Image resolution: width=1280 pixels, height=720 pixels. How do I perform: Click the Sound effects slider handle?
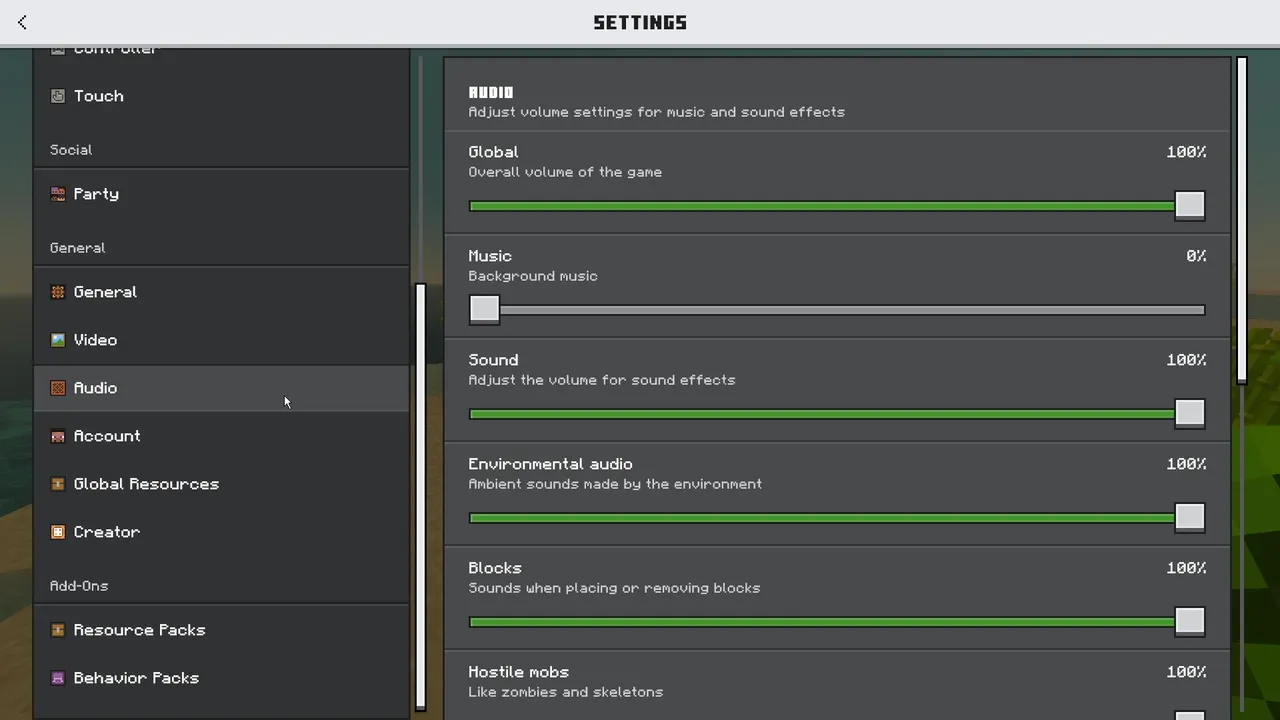click(1190, 413)
